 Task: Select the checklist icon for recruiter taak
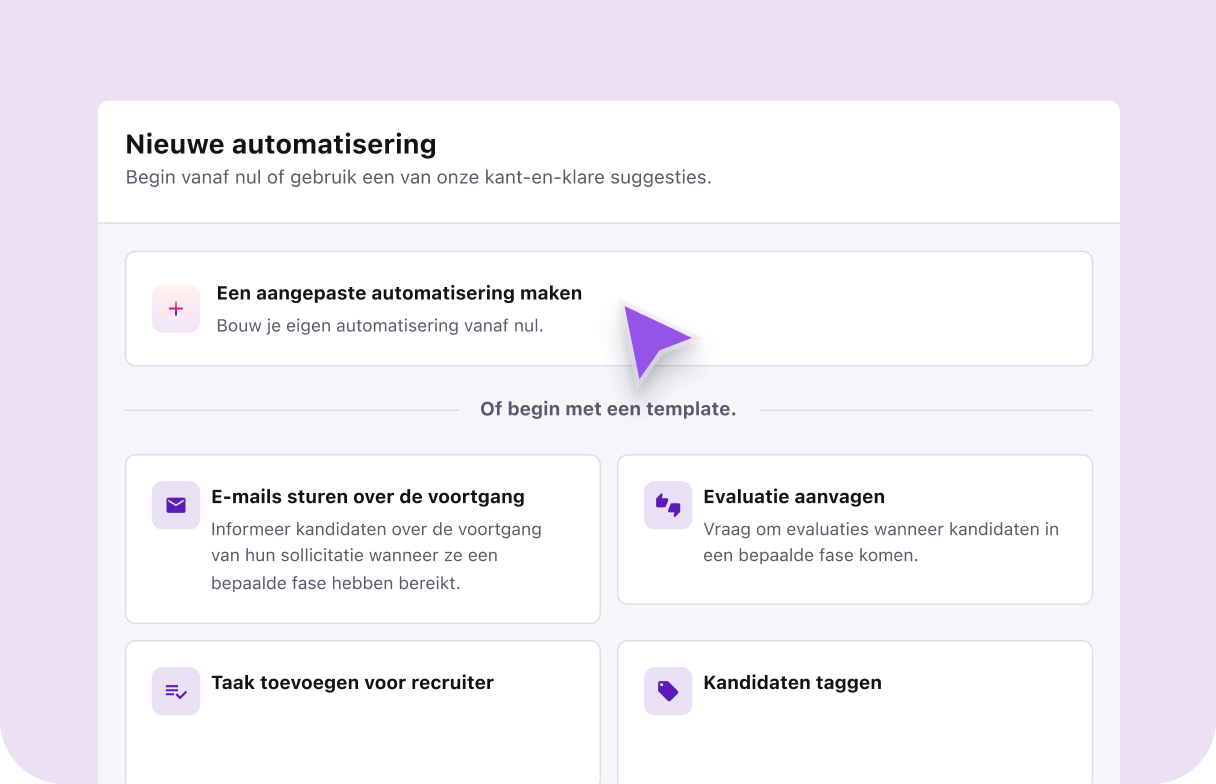[x=176, y=691]
